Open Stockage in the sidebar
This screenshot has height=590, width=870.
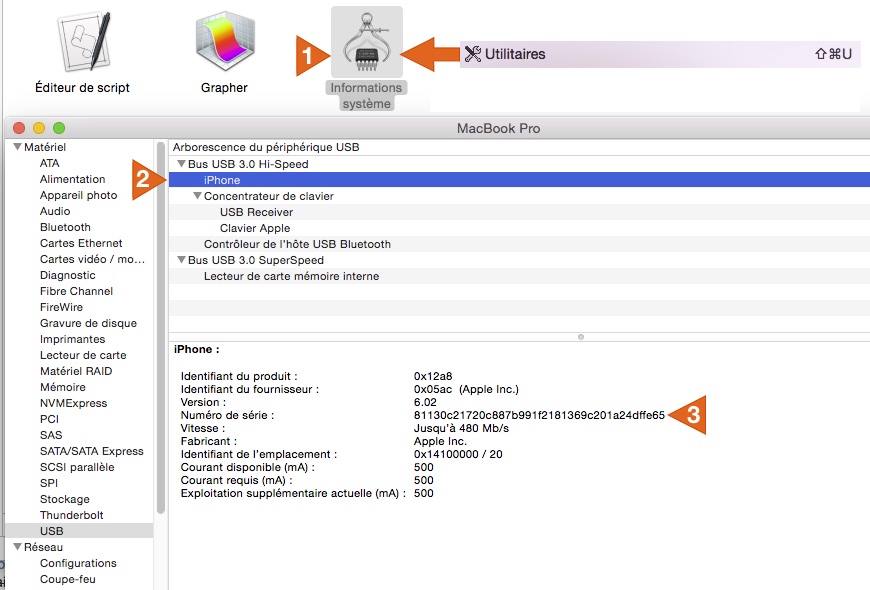tap(64, 499)
